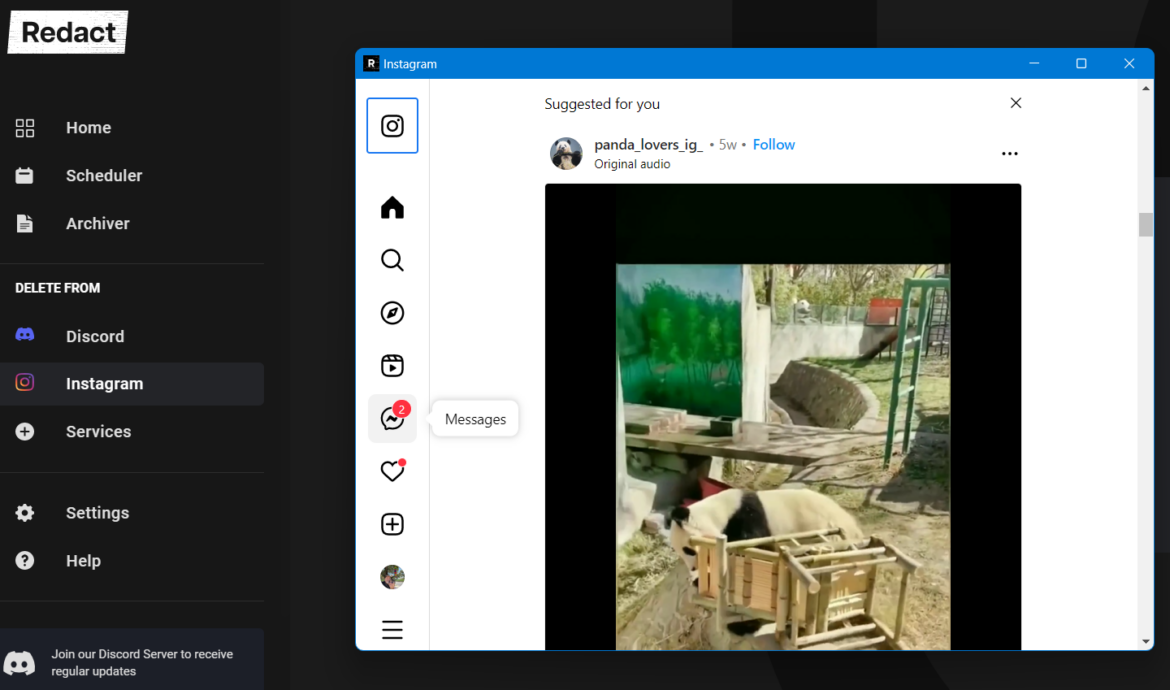
Task: Follow panda_lovers_ig_
Action: coord(773,144)
